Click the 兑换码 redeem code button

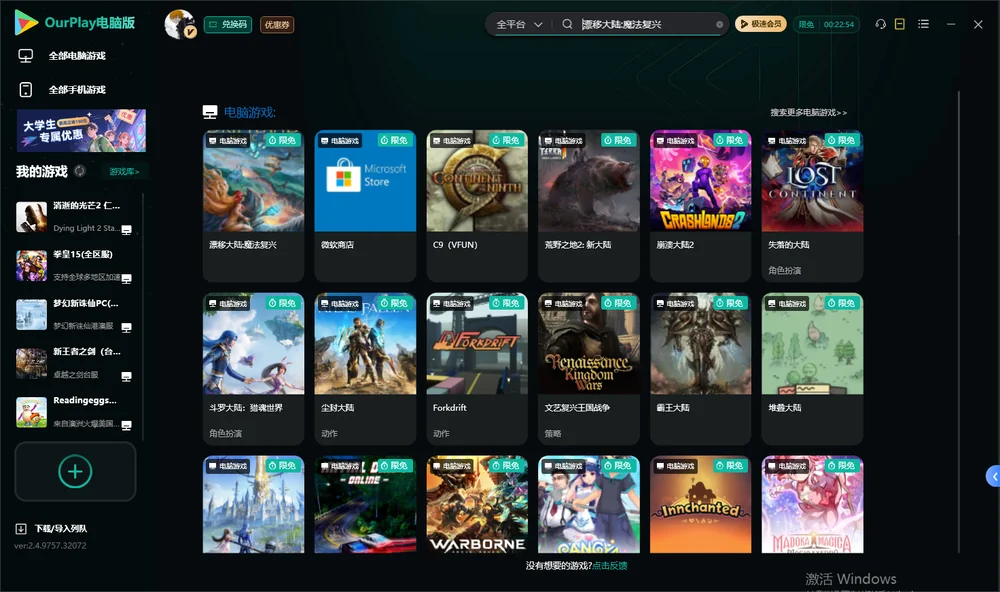[x=228, y=25]
